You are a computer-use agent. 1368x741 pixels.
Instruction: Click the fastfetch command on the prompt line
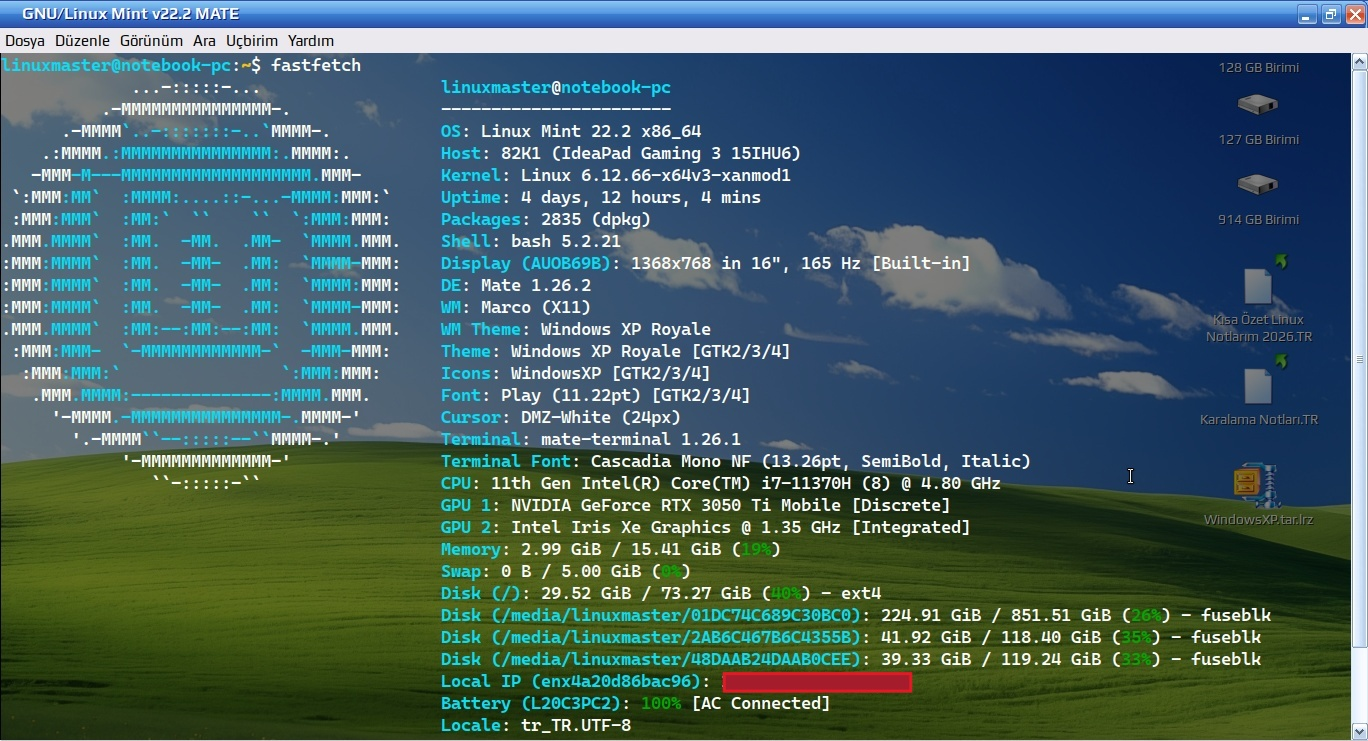(316, 65)
